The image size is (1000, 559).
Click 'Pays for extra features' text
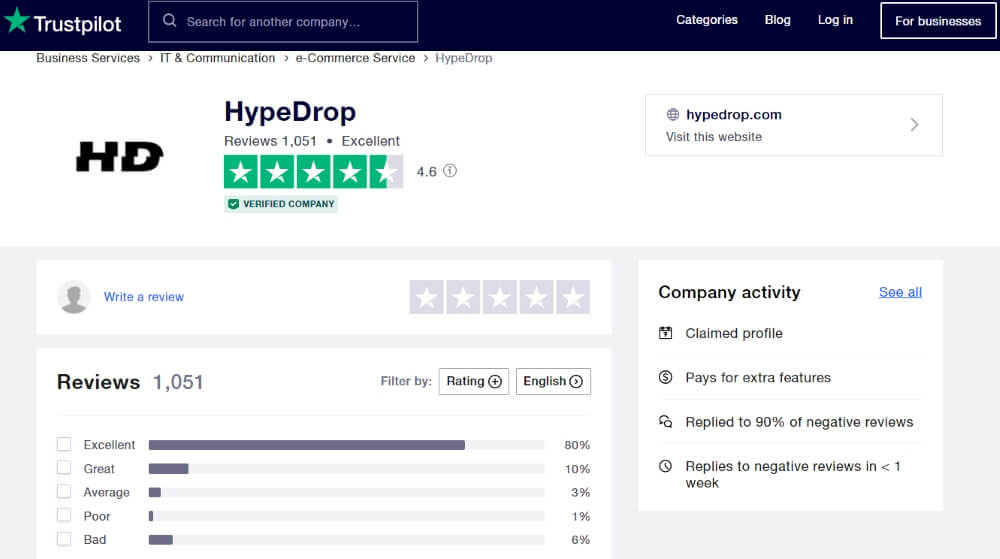point(758,377)
